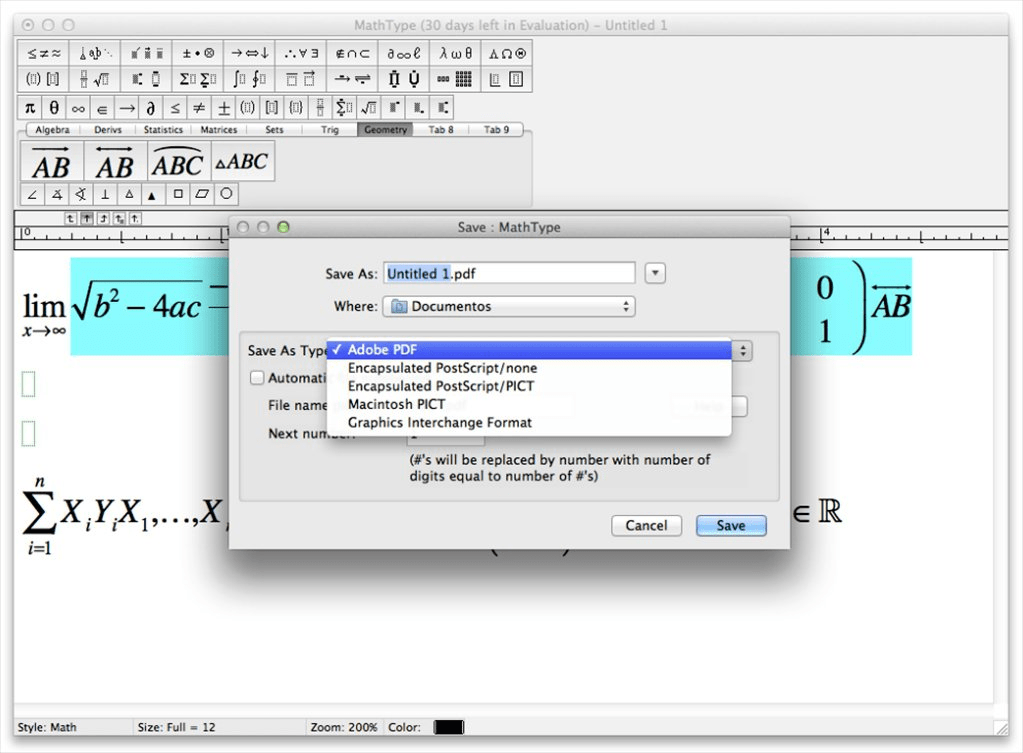Insert the pi symbol from the toolbar
The image size is (1023, 753).
pyautogui.click(x=30, y=107)
